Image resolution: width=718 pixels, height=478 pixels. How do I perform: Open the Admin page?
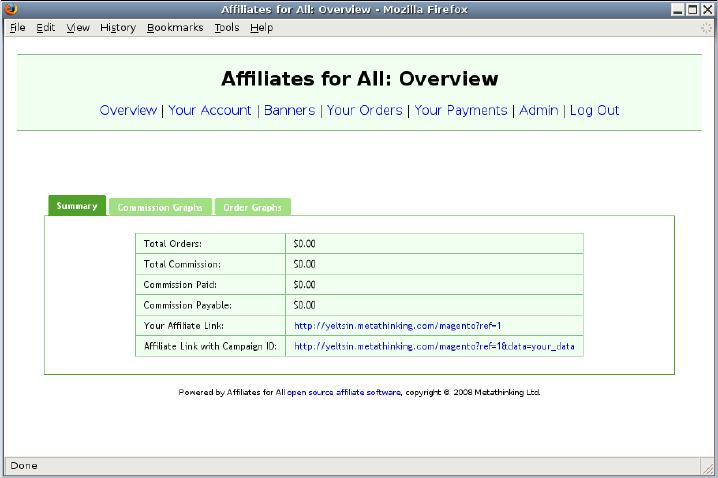(538, 110)
